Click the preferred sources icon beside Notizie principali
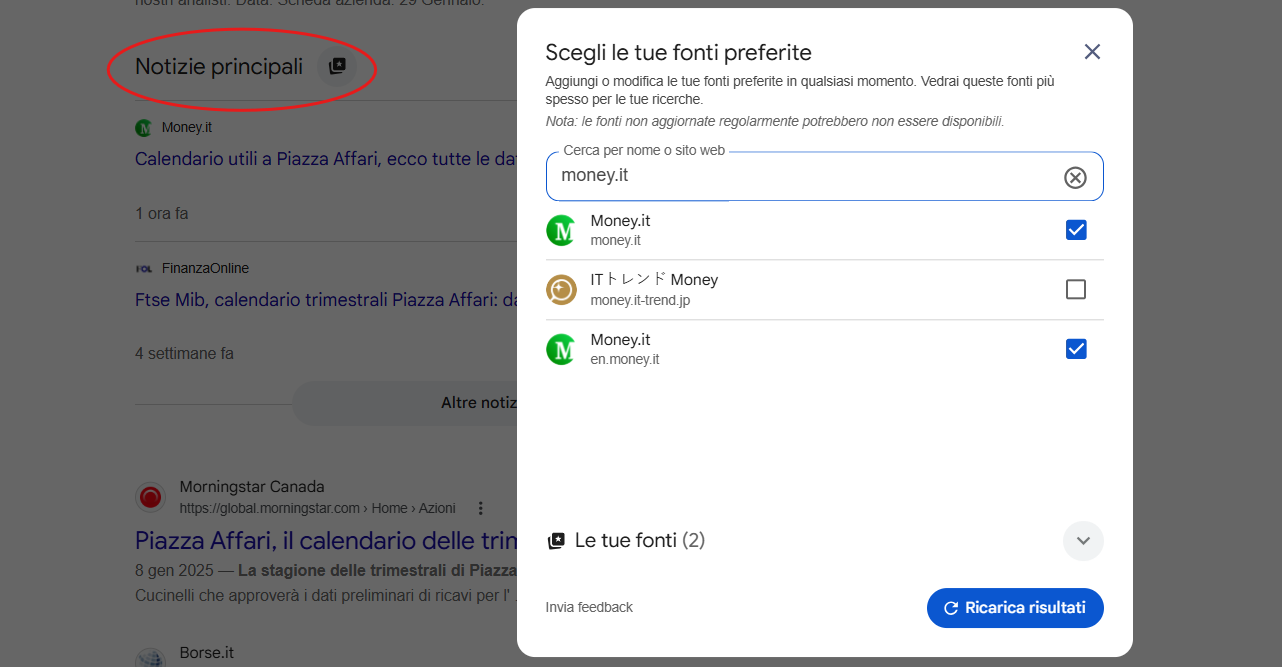1282x667 pixels. (337, 66)
